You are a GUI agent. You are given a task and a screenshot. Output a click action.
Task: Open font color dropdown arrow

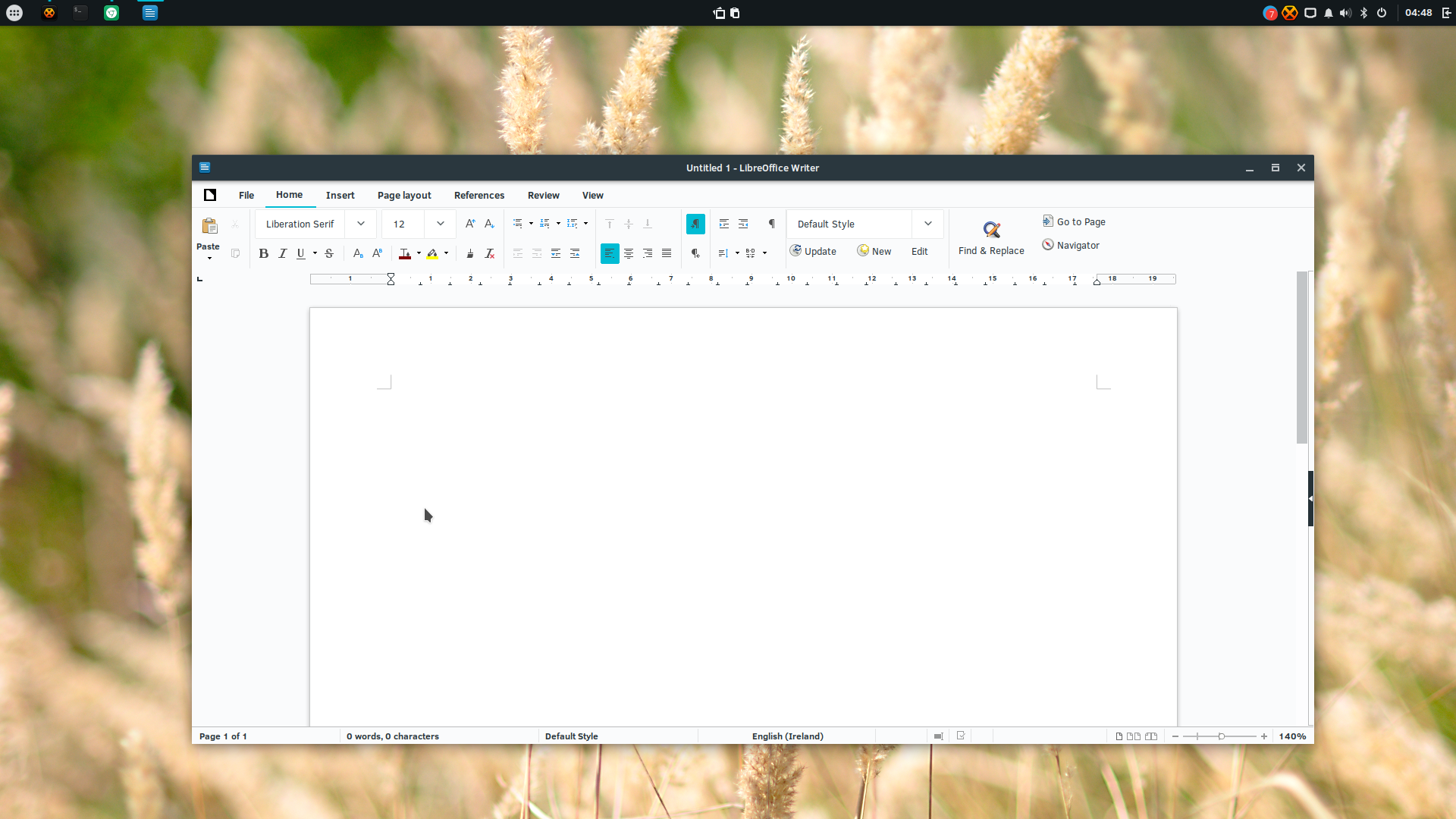coord(419,253)
